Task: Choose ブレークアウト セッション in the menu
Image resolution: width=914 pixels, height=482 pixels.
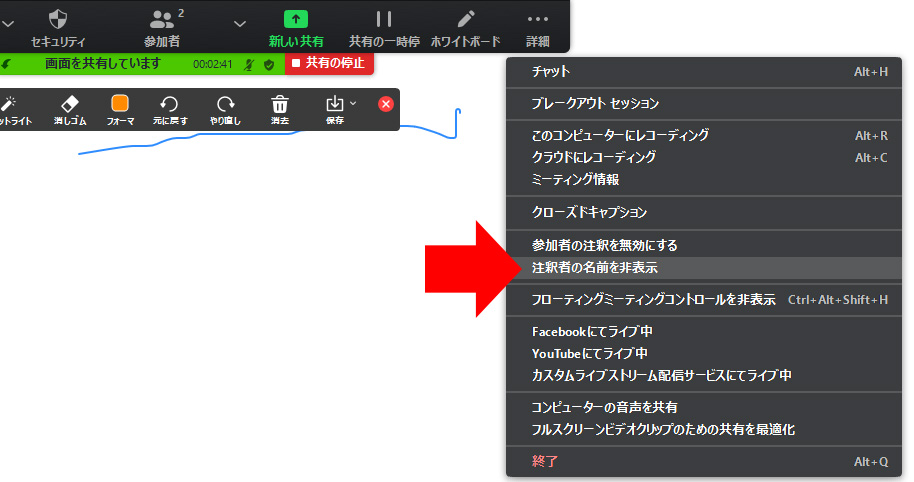Action: click(595, 103)
